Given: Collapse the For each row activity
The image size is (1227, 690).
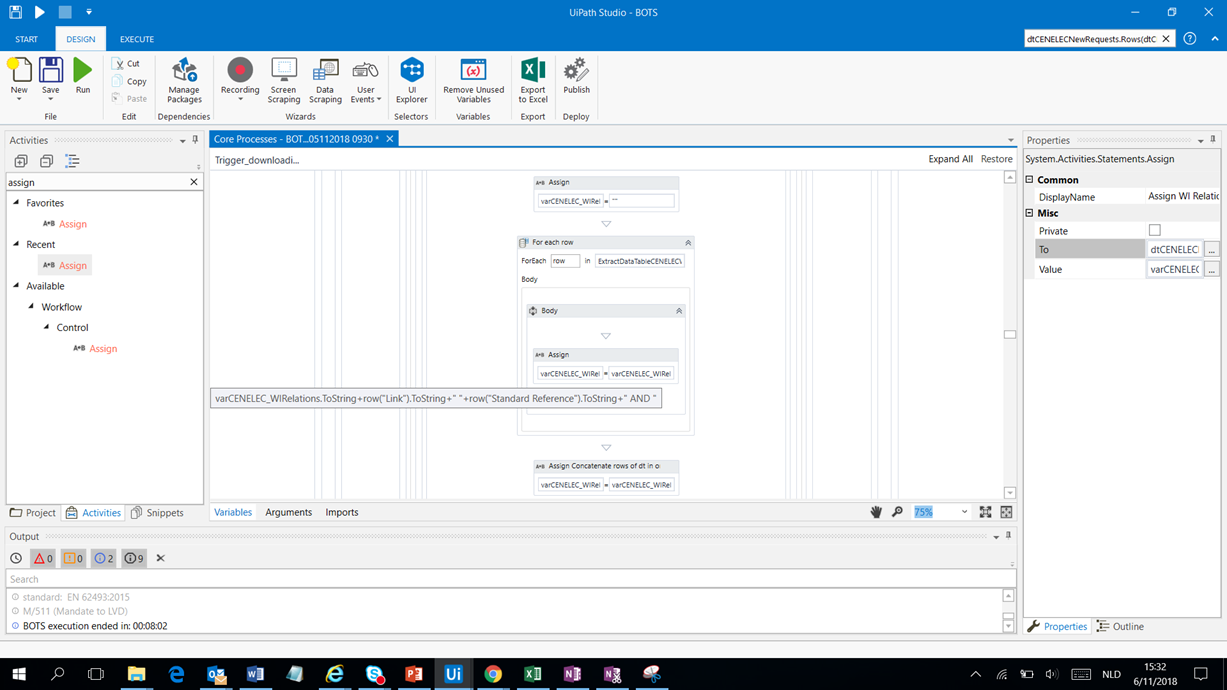Looking at the screenshot, I should [688, 243].
